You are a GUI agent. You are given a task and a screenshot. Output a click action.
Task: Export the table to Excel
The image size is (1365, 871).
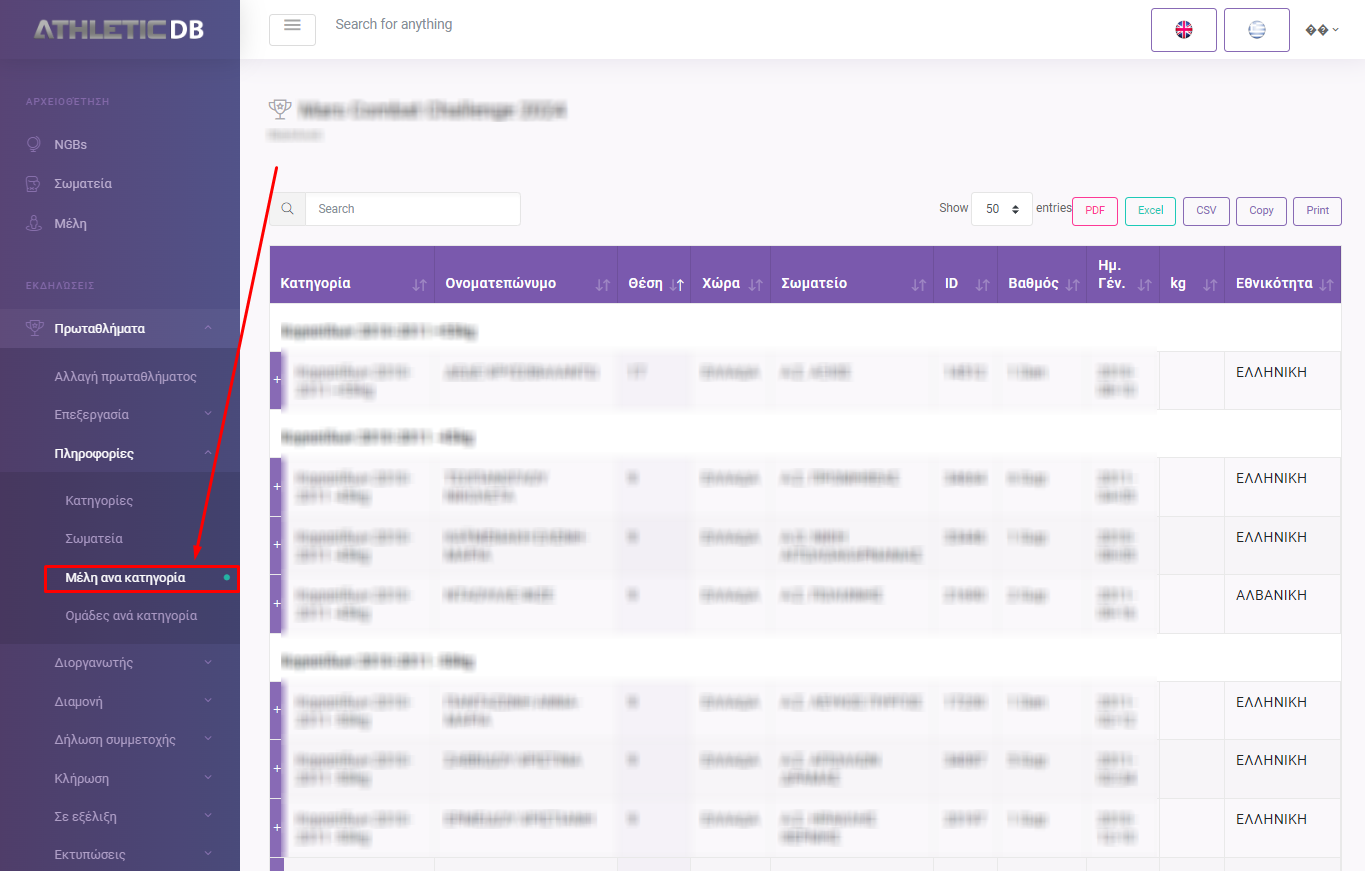click(x=1151, y=211)
